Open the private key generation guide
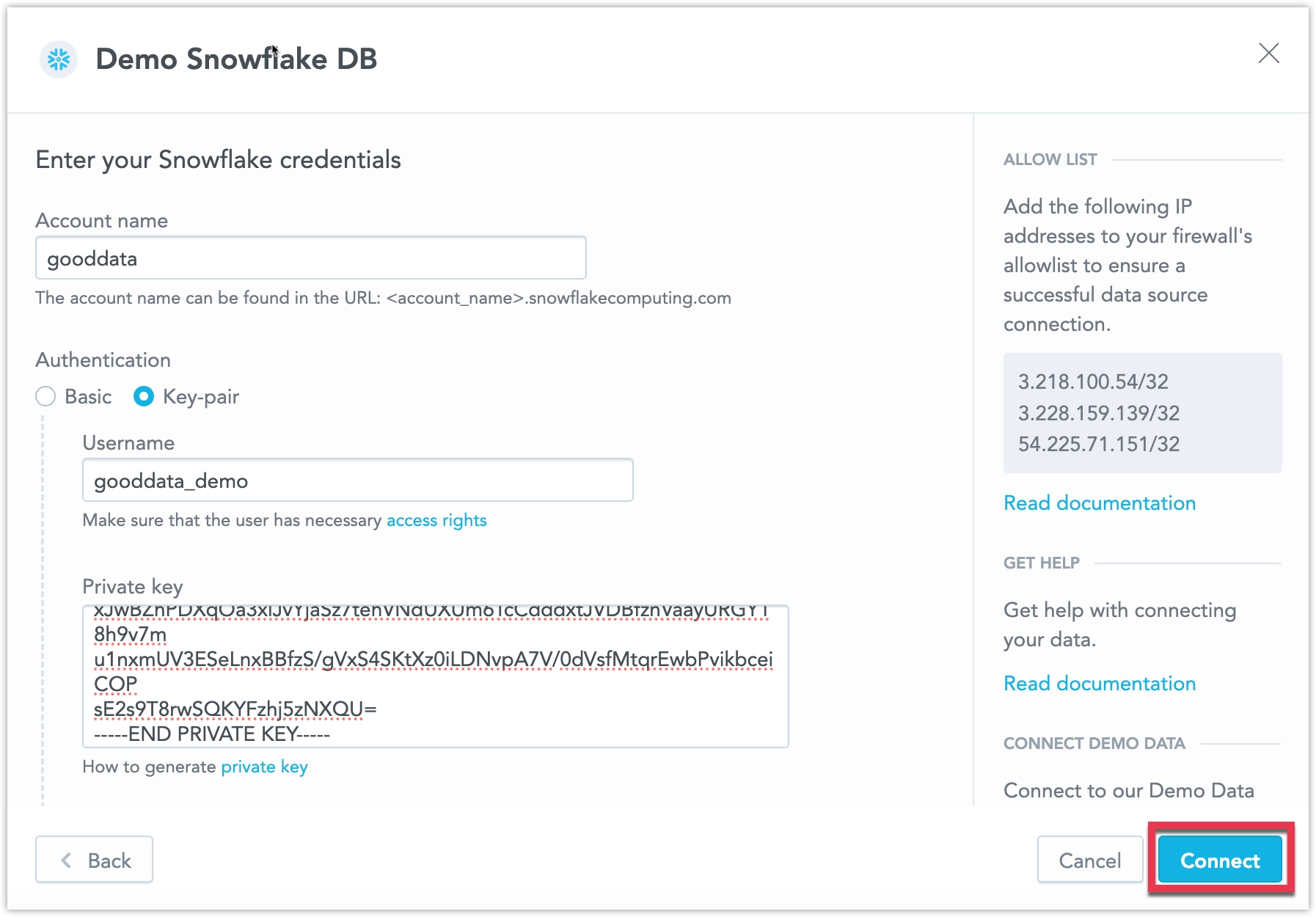Image resolution: width=1316 pixels, height=917 pixels. click(265, 767)
